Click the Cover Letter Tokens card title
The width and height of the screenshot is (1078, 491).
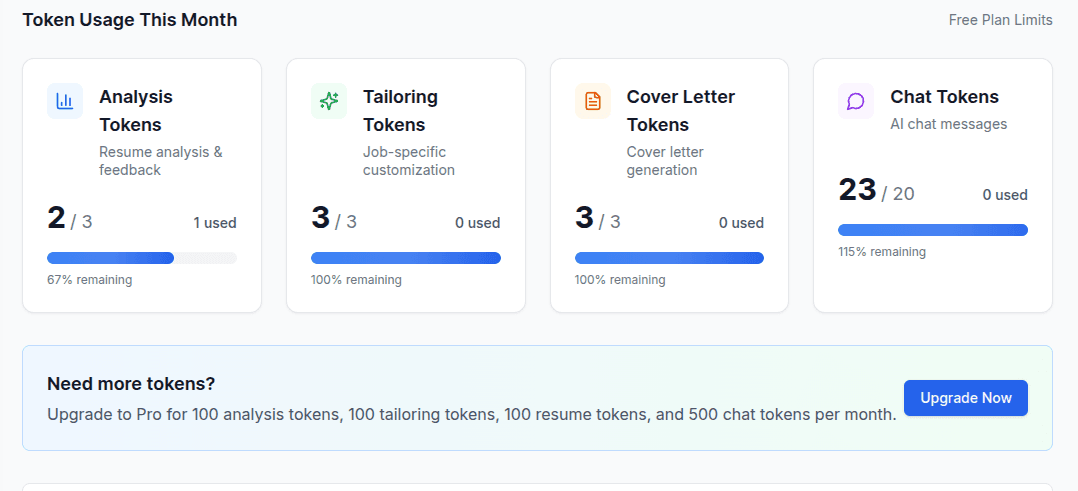click(x=681, y=111)
